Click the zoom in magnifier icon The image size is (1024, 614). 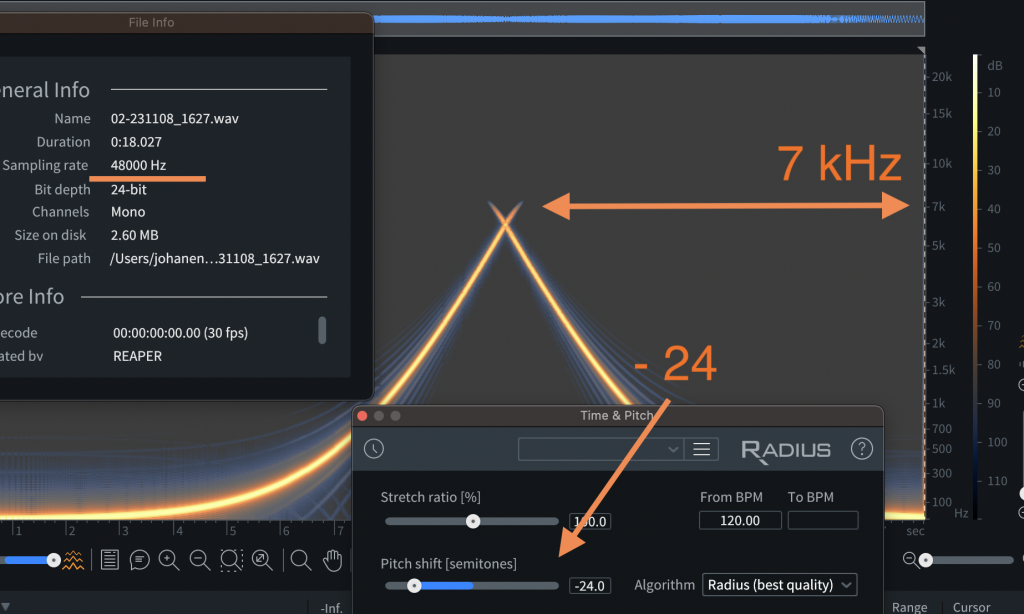(x=169, y=560)
